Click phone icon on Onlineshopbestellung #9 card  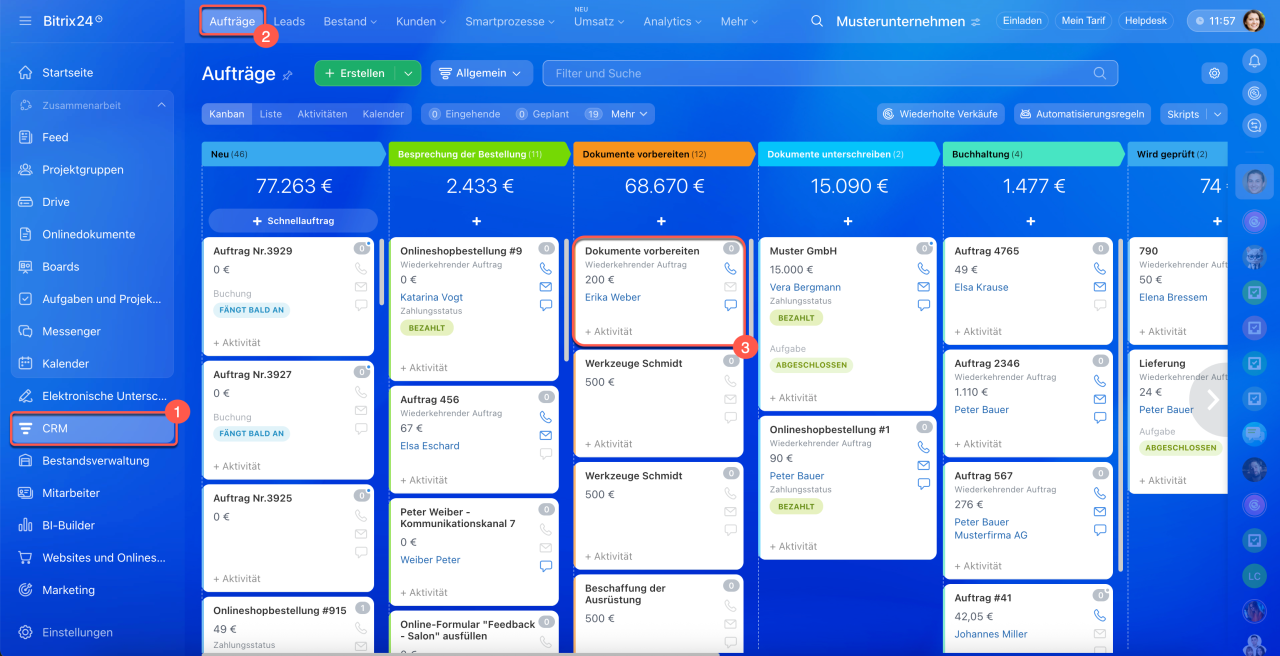click(x=545, y=269)
